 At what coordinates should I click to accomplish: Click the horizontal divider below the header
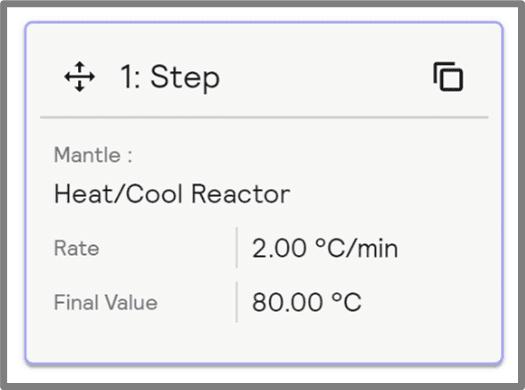[x=264, y=118]
